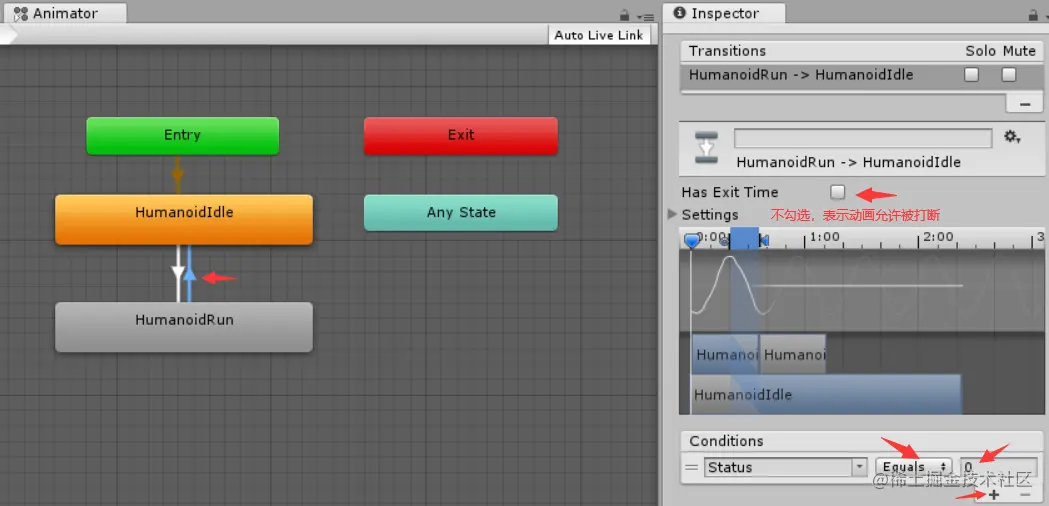This screenshot has height=506, width=1049.
Task: Click the 1:00 mark on timeline ruler
Action: pos(825,237)
